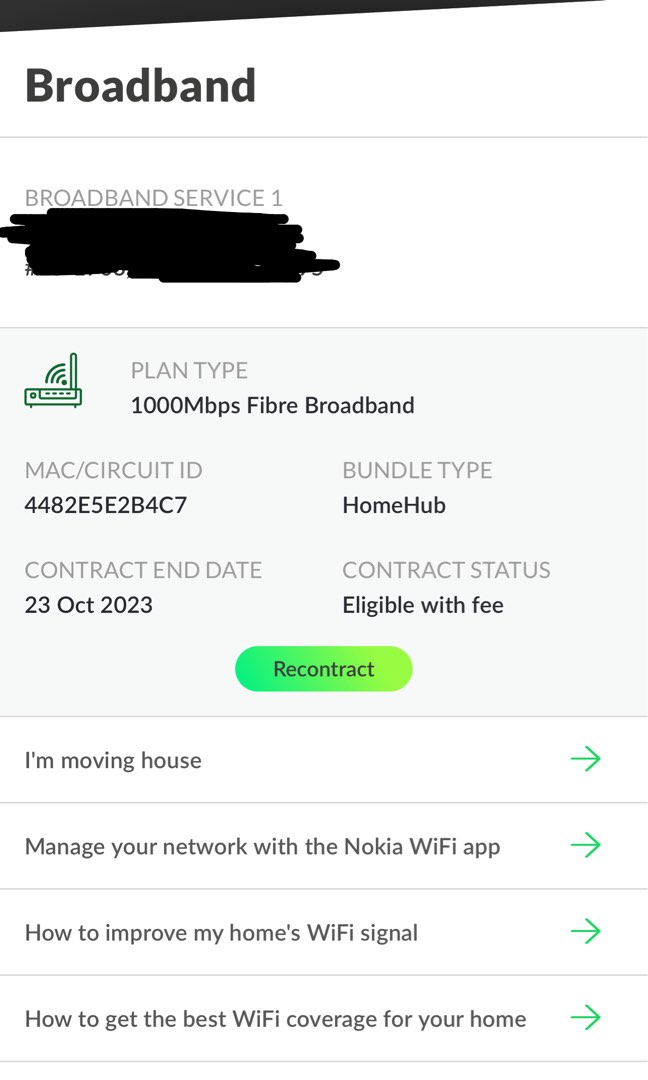Image resolution: width=648 pixels, height=1080 pixels.
Task: Click the MAC/Circuit ID value 4482E5E2B4C7
Action: click(108, 504)
